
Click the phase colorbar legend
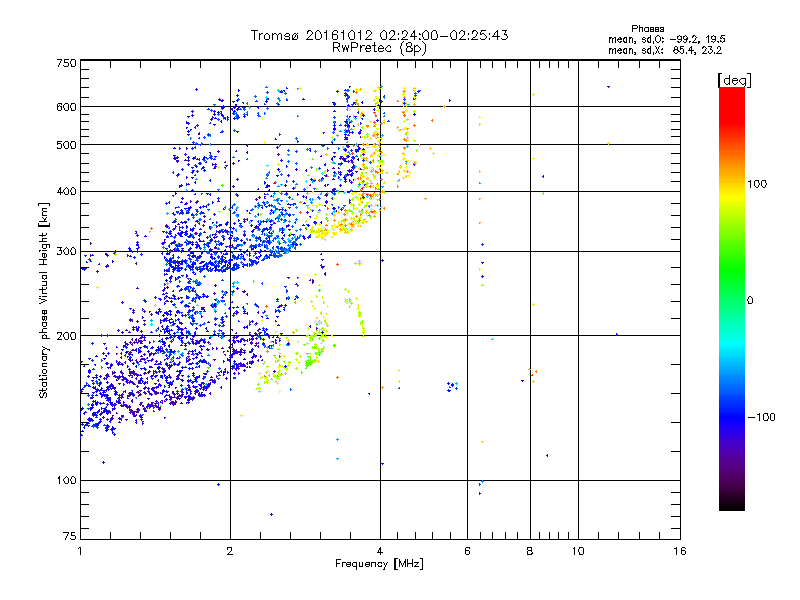(x=732, y=298)
